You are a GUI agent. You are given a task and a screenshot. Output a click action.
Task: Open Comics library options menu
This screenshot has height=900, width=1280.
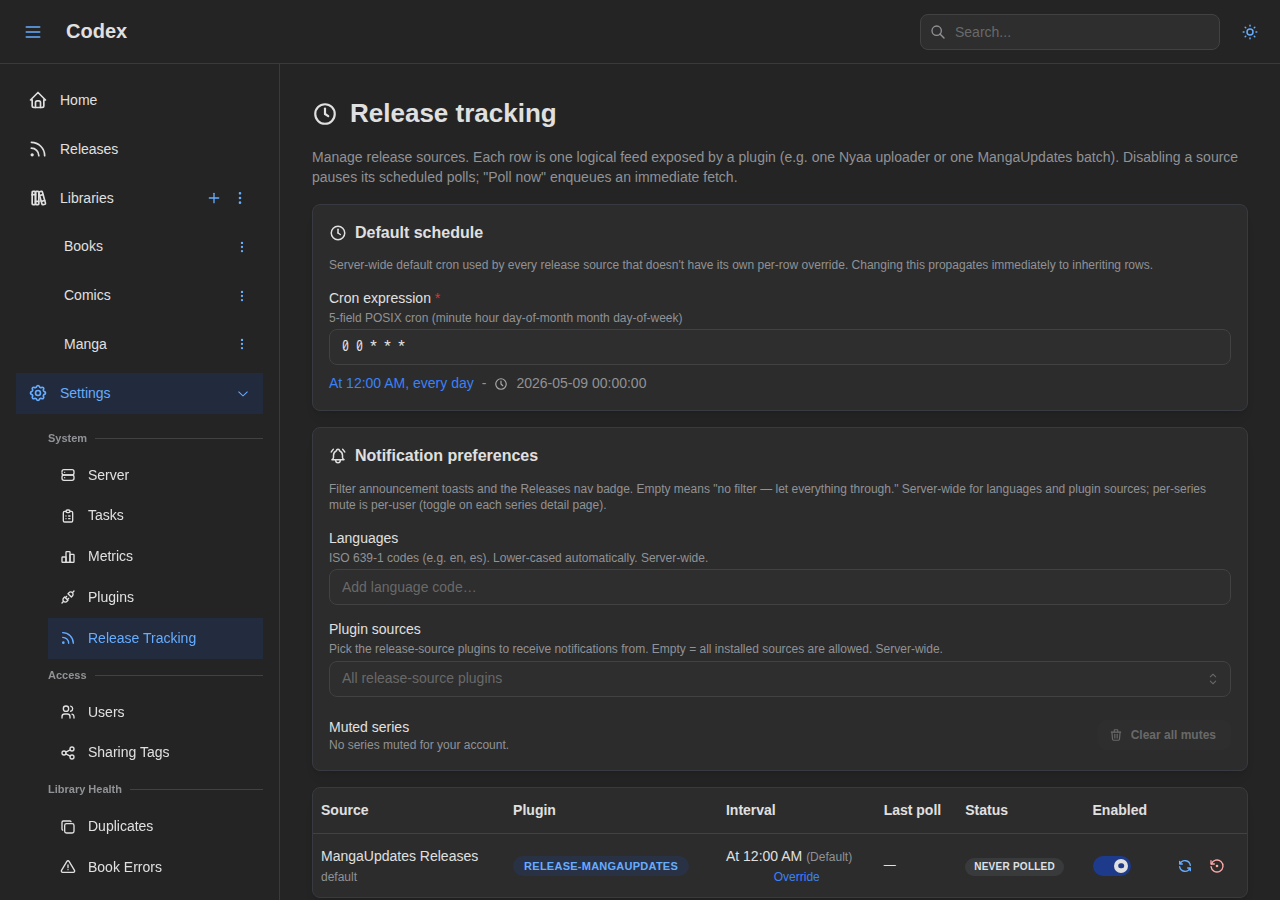pos(241,295)
